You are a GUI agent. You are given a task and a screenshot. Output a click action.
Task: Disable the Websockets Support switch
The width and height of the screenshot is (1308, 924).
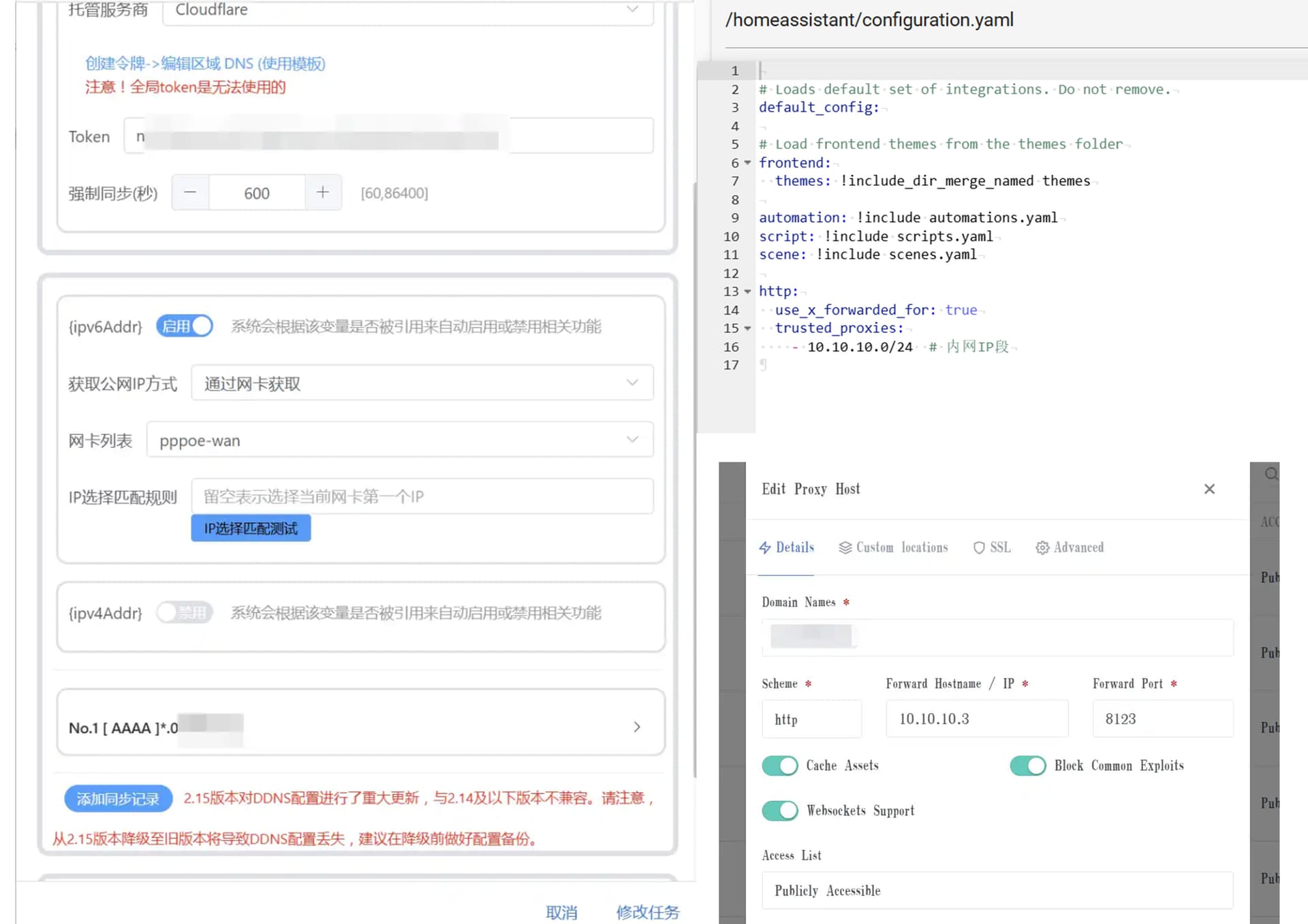tap(780, 810)
